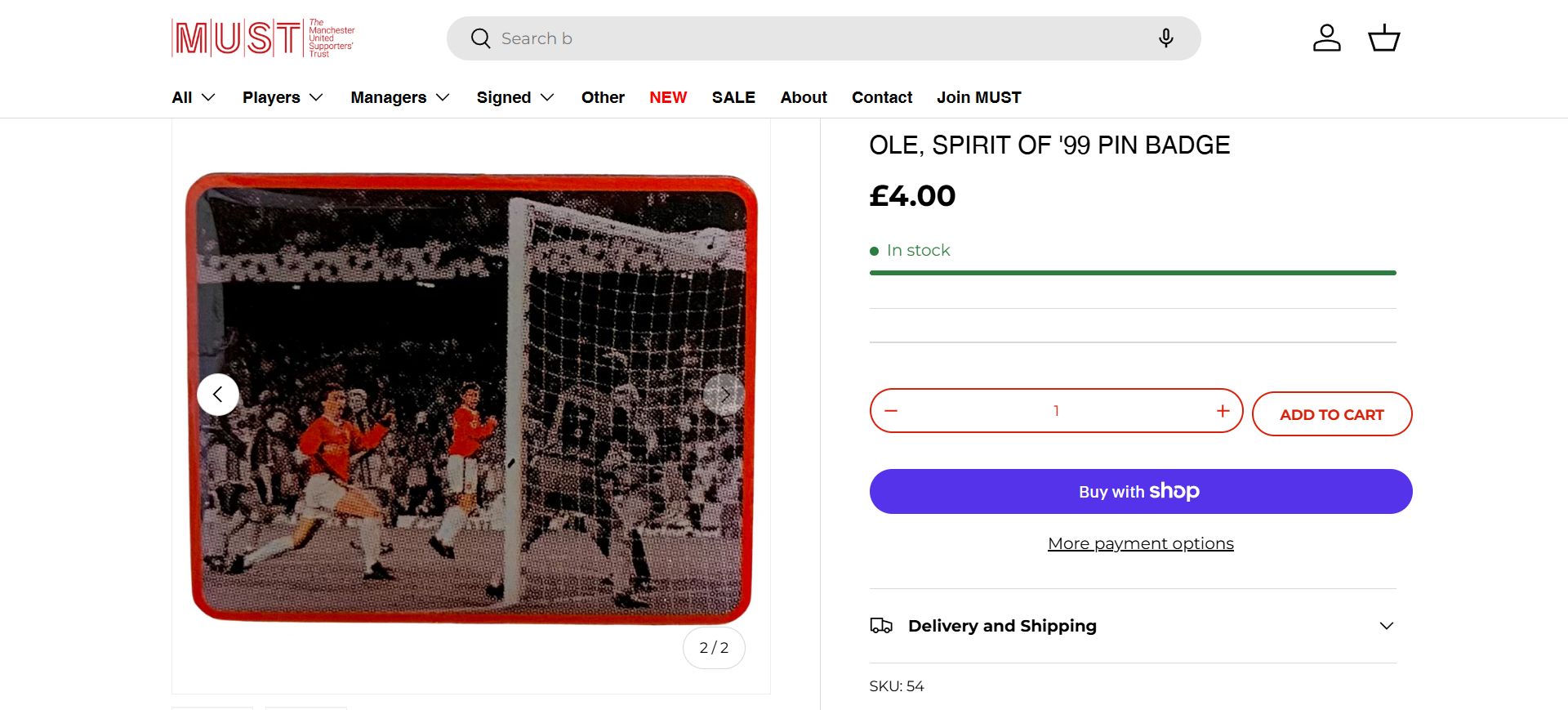Go to the NEW menu item
The image size is (1568, 710).
(668, 97)
